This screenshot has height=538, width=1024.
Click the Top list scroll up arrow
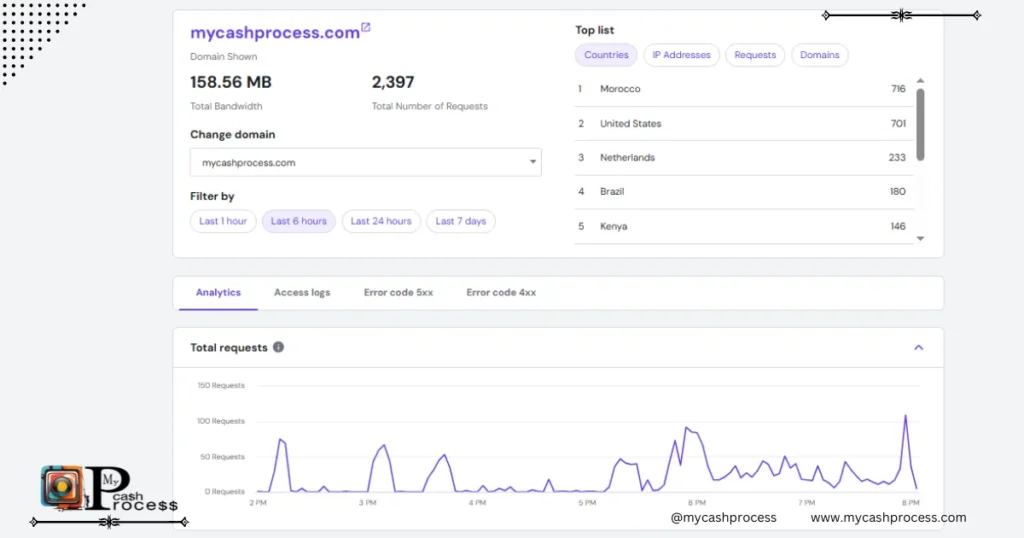(920, 80)
